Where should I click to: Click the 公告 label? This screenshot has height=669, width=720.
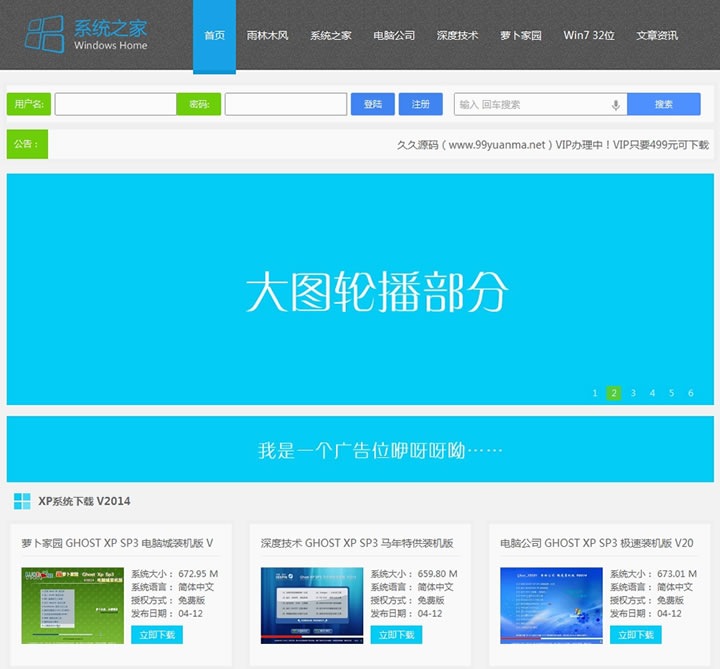27,144
